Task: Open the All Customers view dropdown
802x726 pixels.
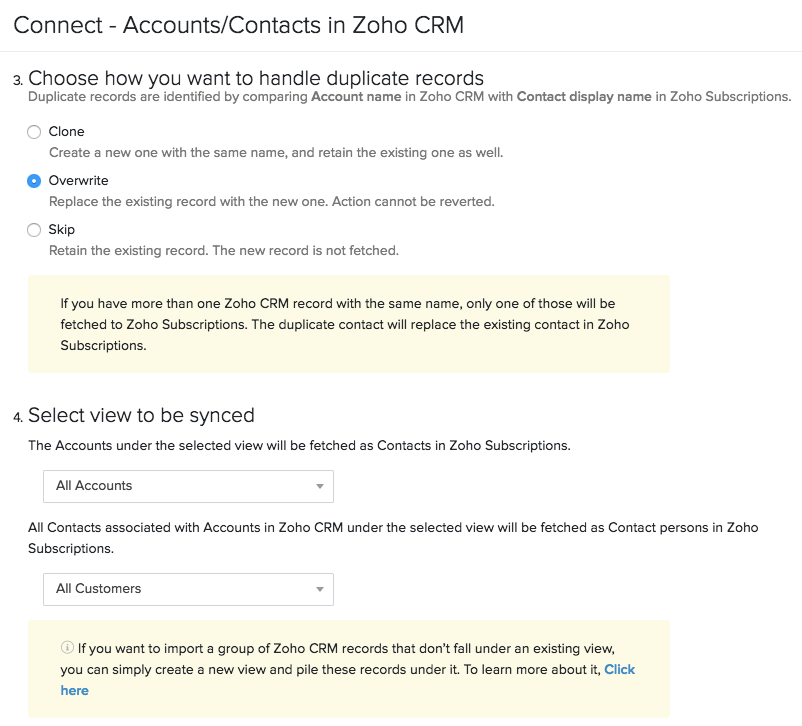Action: point(188,589)
